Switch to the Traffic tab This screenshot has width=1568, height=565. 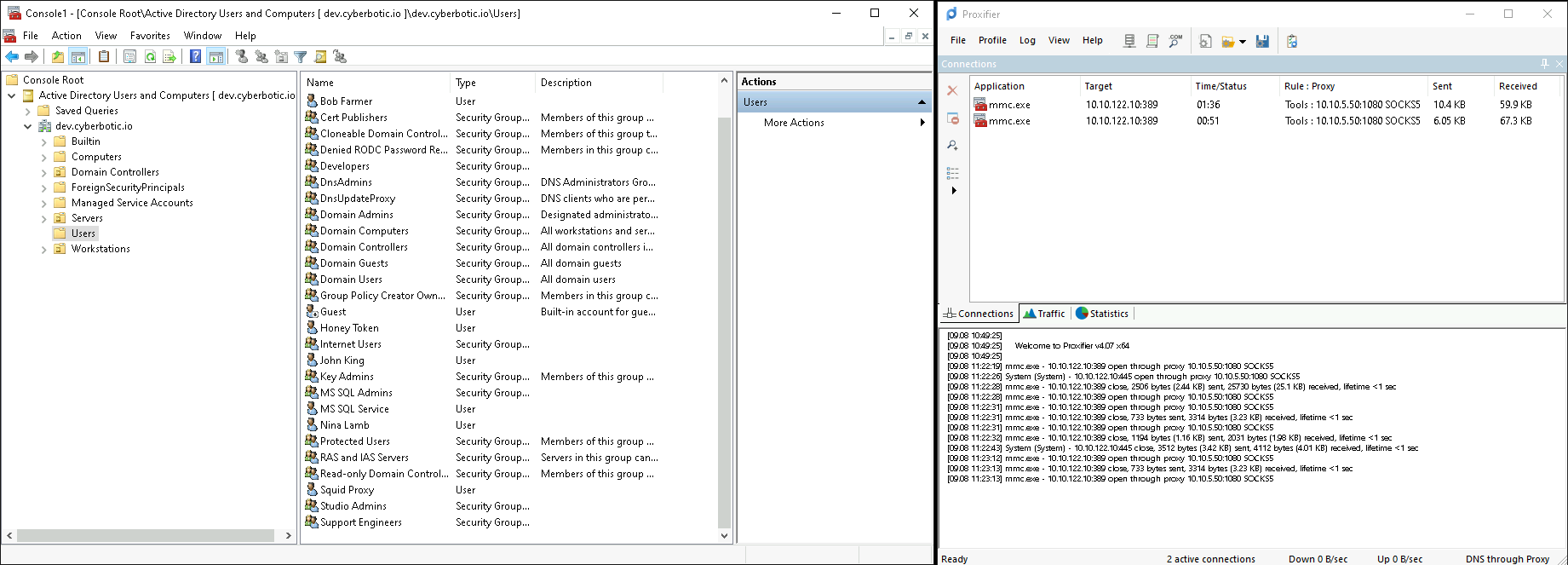coord(1044,314)
